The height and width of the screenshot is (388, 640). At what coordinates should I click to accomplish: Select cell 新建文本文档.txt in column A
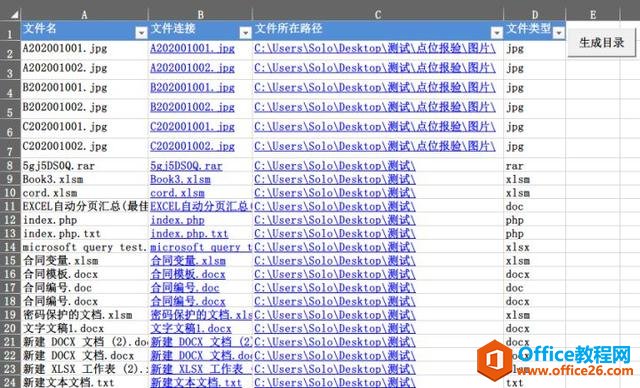pyautogui.click(x=84, y=383)
